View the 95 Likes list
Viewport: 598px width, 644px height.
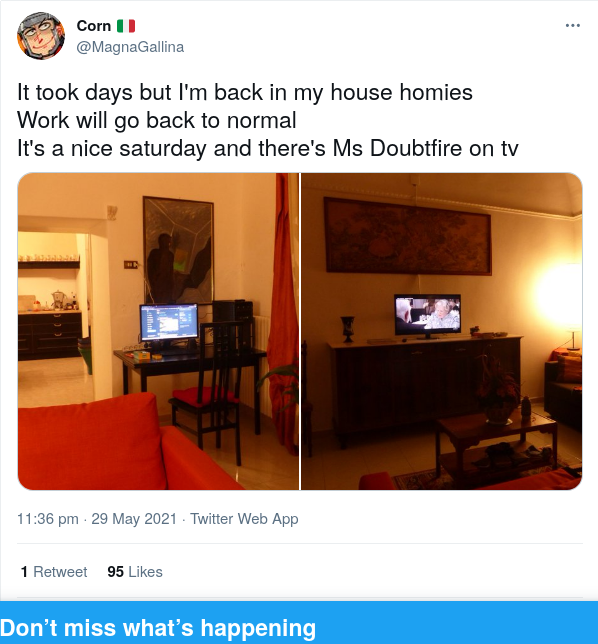tap(135, 572)
